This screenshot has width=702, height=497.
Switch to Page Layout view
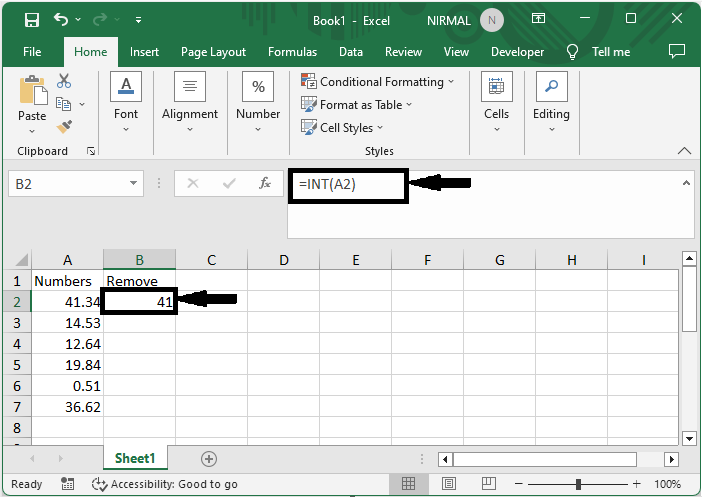click(x=449, y=484)
